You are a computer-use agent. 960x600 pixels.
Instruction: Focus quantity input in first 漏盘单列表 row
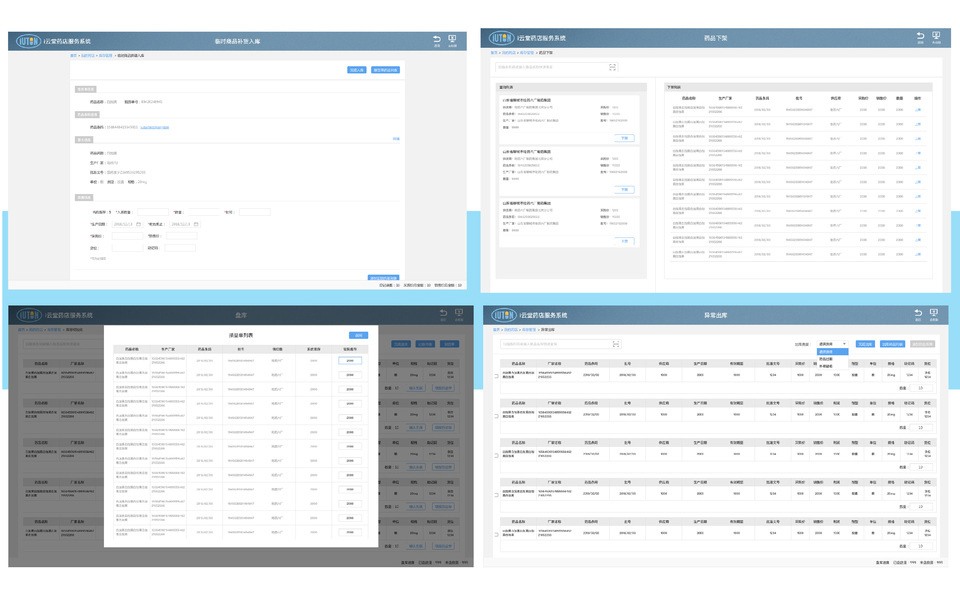tap(350, 361)
